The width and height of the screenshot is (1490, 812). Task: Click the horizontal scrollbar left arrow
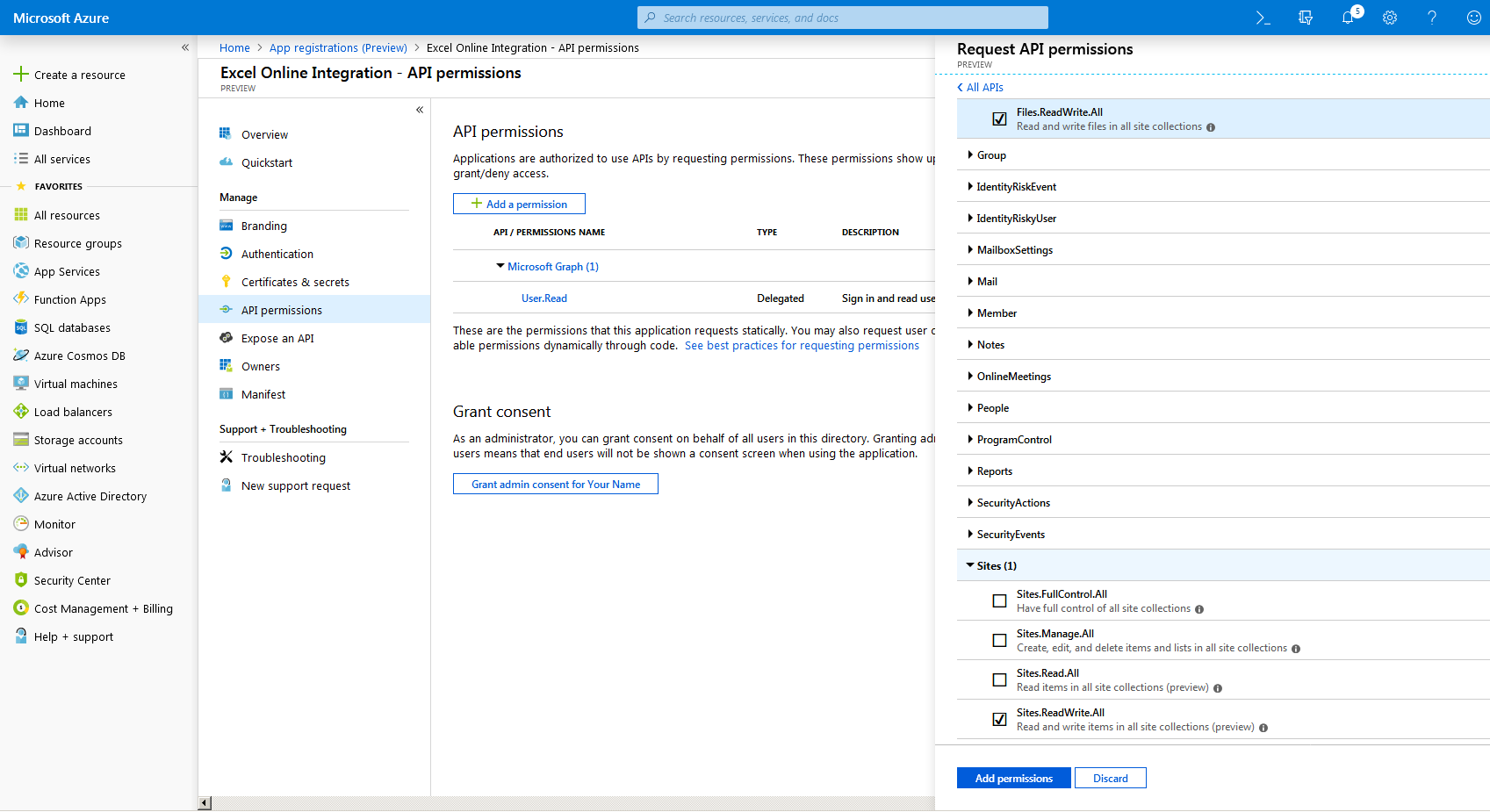205,802
